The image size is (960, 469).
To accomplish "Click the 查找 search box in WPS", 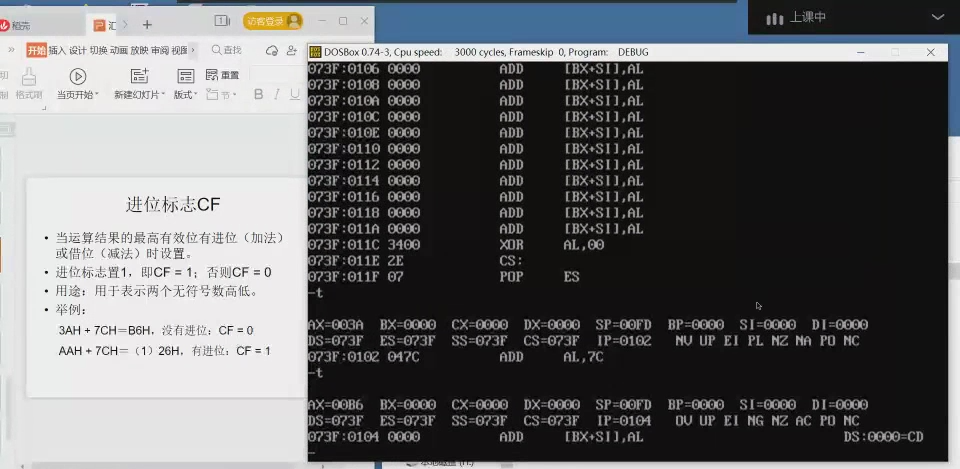I will tap(227, 50).
